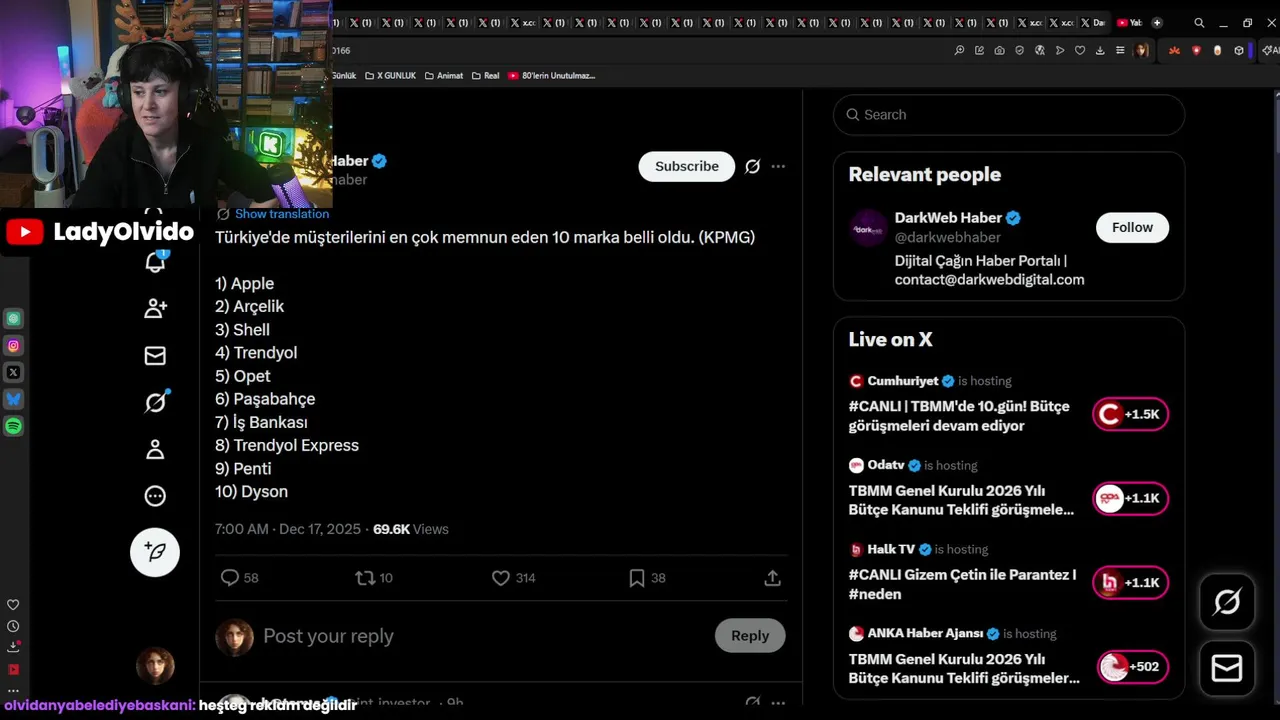
Task: Click the grey Reply button
Action: (750, 635)
